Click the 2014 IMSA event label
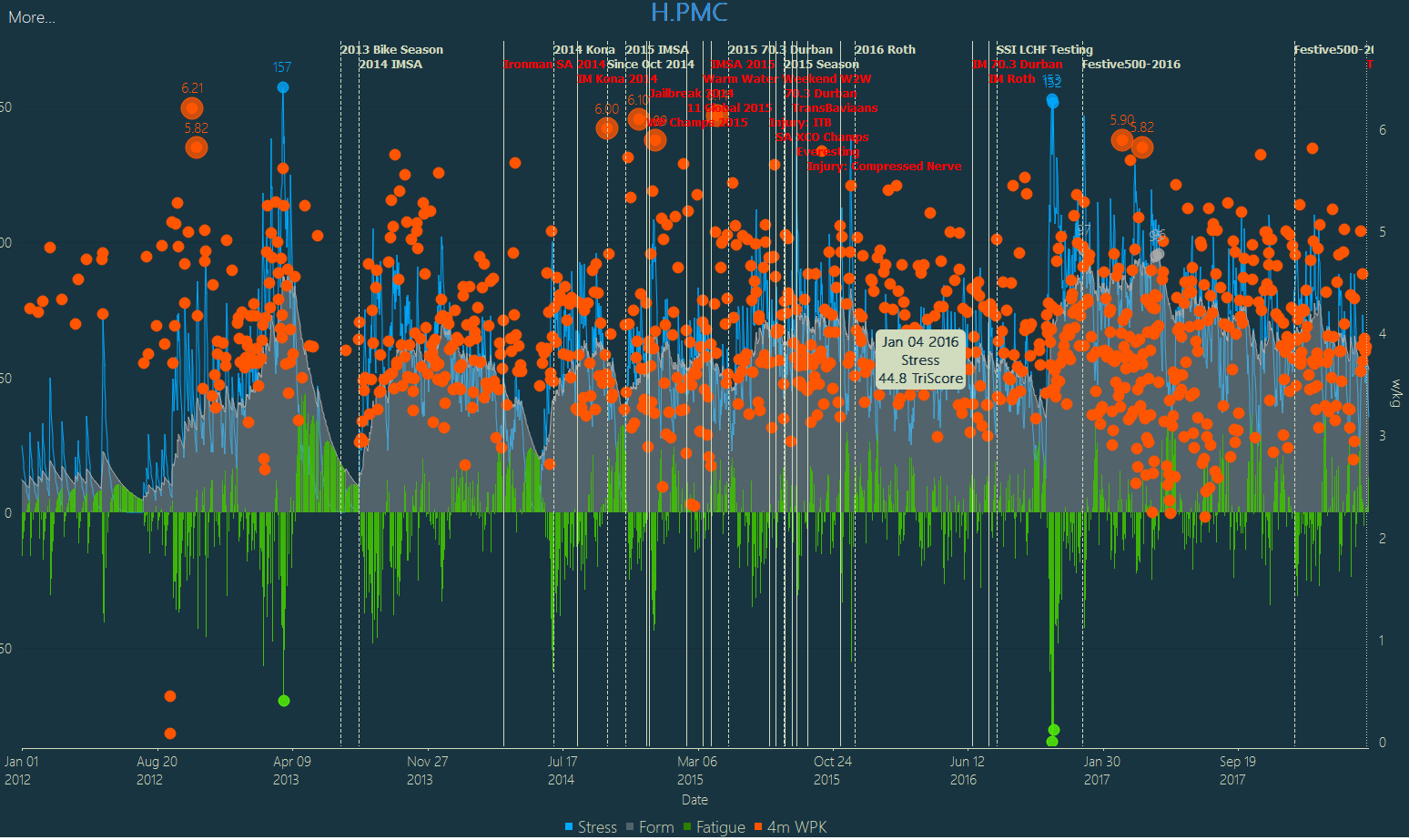 pos(390,65)
